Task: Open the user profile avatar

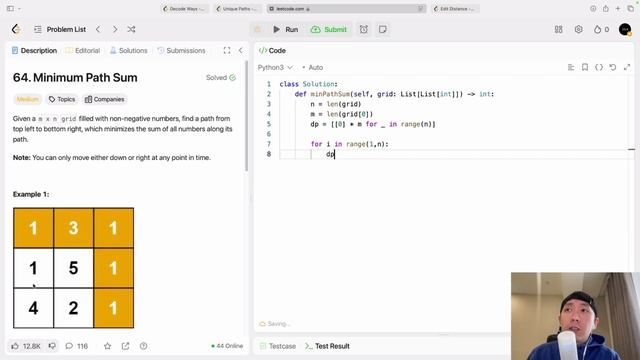Action: (625, 29)
